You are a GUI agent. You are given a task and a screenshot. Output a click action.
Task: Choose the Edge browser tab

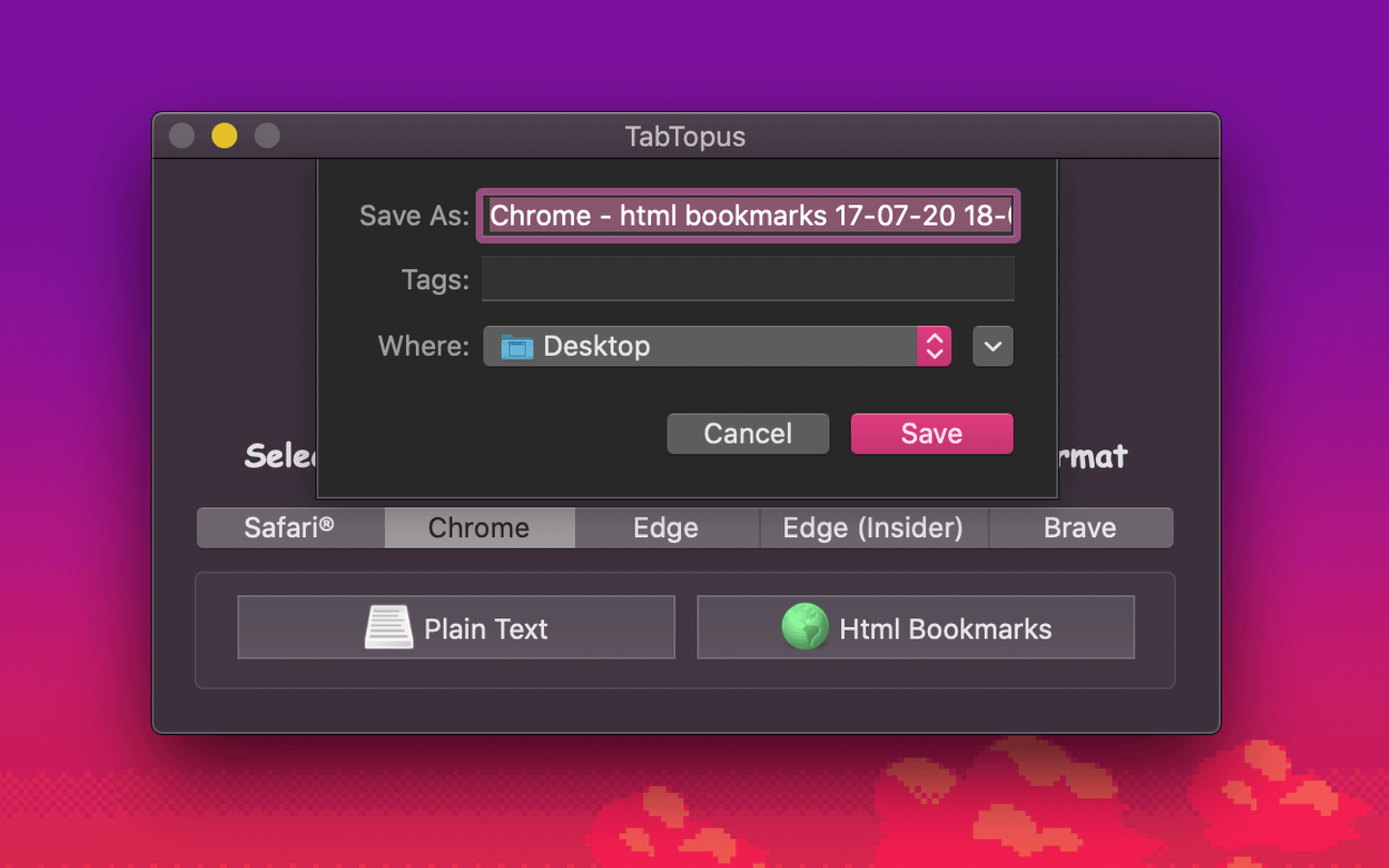pos(666,529)
